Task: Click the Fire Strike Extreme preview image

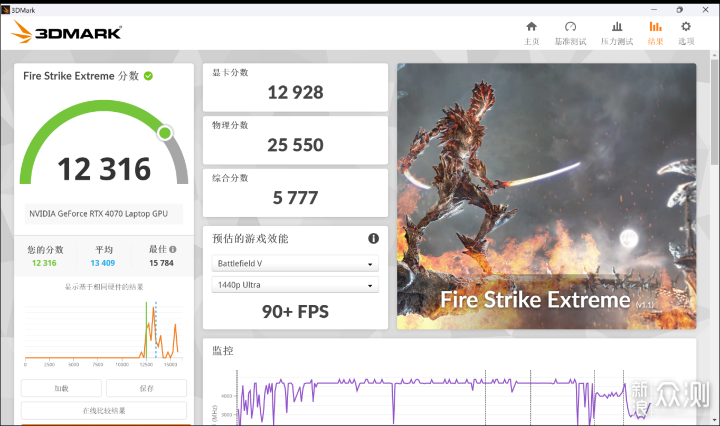Action: click(546, 196)
